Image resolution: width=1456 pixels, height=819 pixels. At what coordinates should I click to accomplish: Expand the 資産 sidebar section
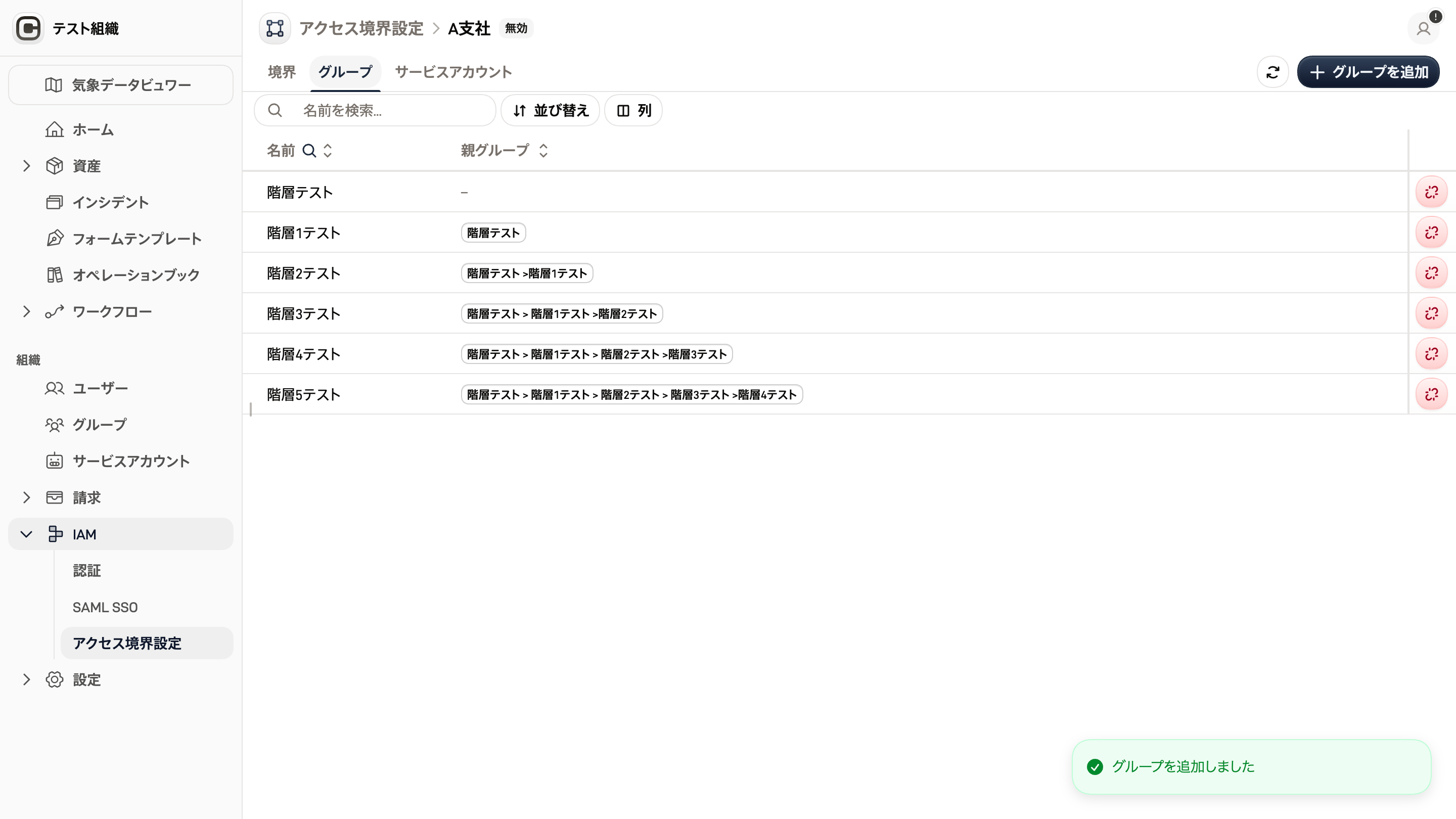point(27,166)
